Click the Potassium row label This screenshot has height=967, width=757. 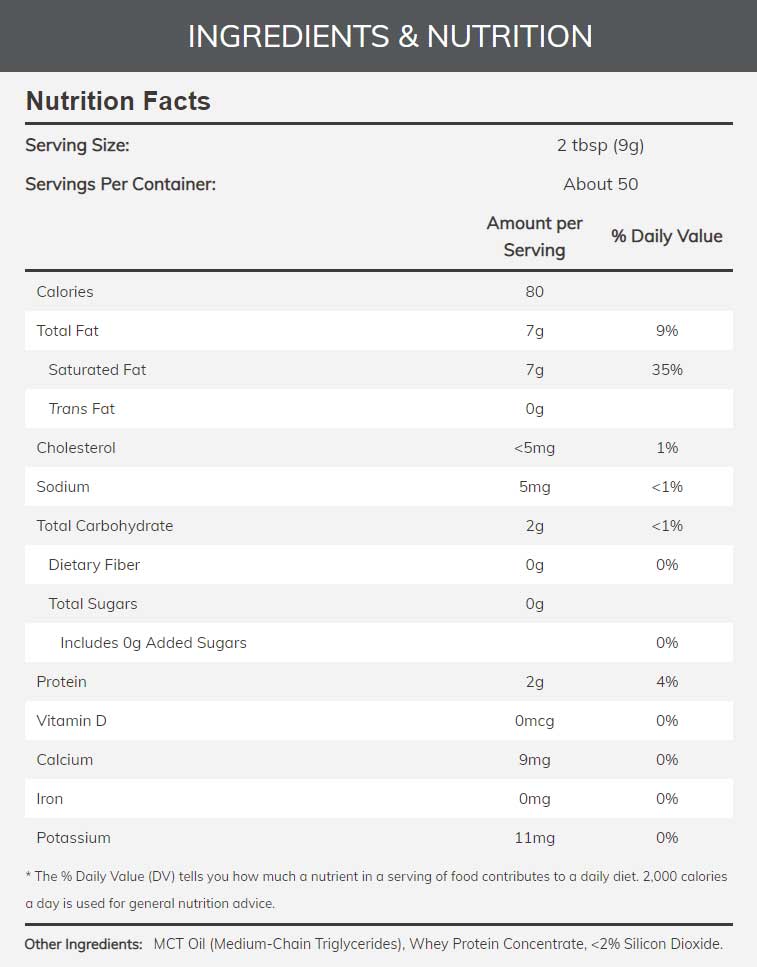tap(74, 838)
